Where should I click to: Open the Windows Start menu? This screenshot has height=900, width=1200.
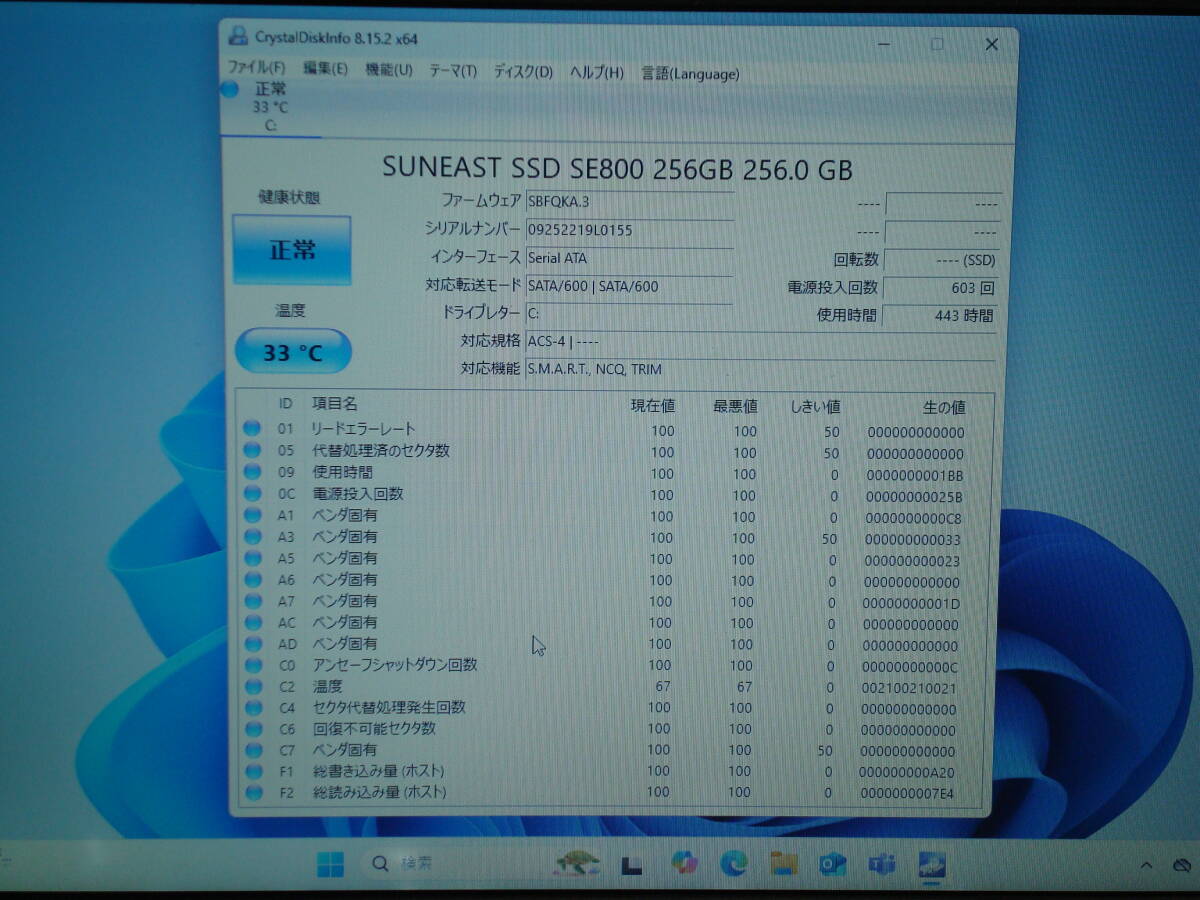click(329, 863)
